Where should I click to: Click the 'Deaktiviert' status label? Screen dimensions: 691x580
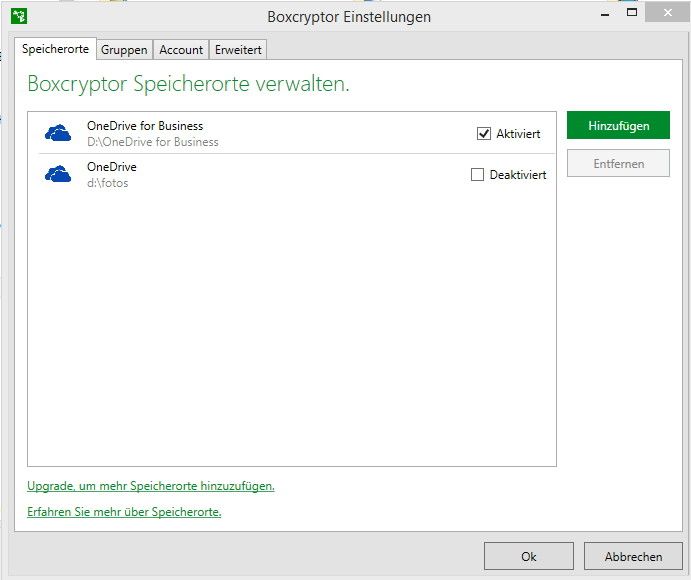518,175
